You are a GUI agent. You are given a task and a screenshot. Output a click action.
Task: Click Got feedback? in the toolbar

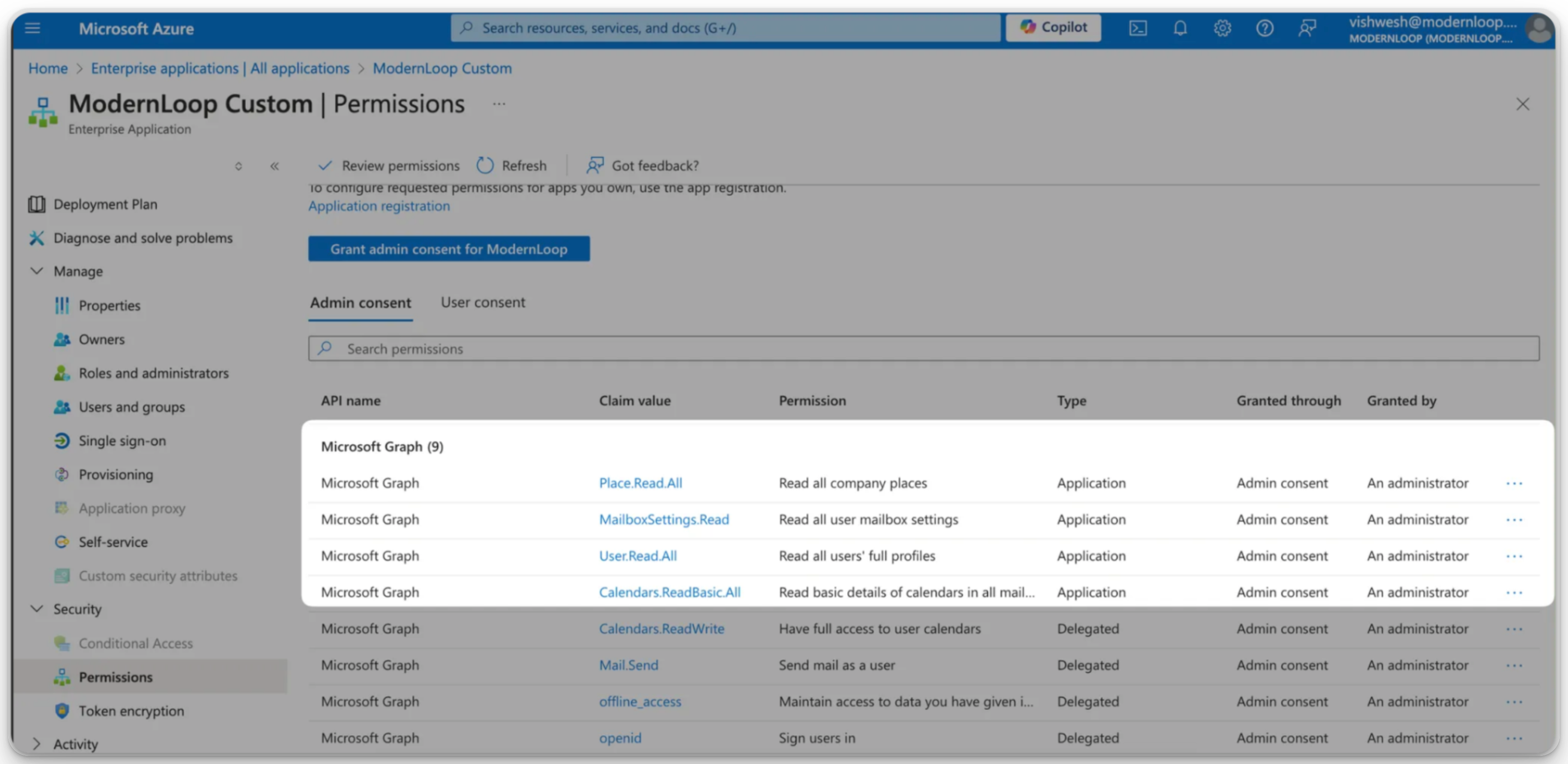pyautogui.click(x=643, y=166)
